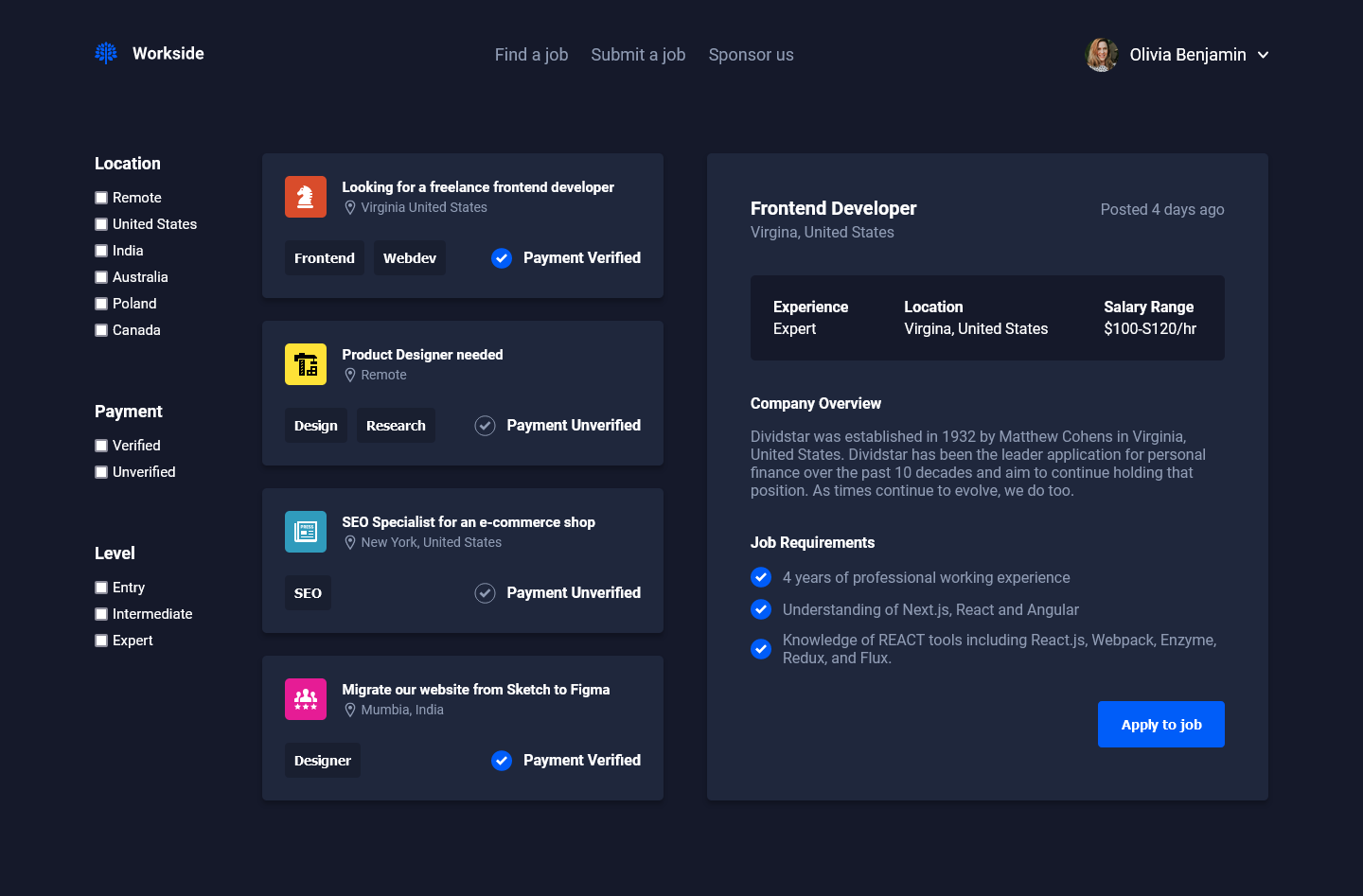The height and width of the screenshot is (896, 1363).
Task: Navigate to Submit a job
Action: [x=638, y=54]
